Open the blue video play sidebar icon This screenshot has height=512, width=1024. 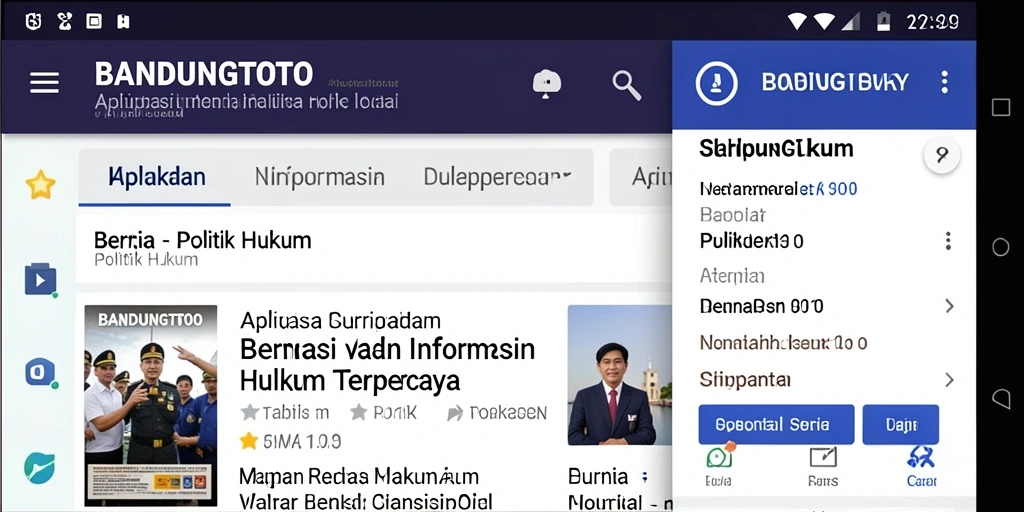(x=40, y=280)
